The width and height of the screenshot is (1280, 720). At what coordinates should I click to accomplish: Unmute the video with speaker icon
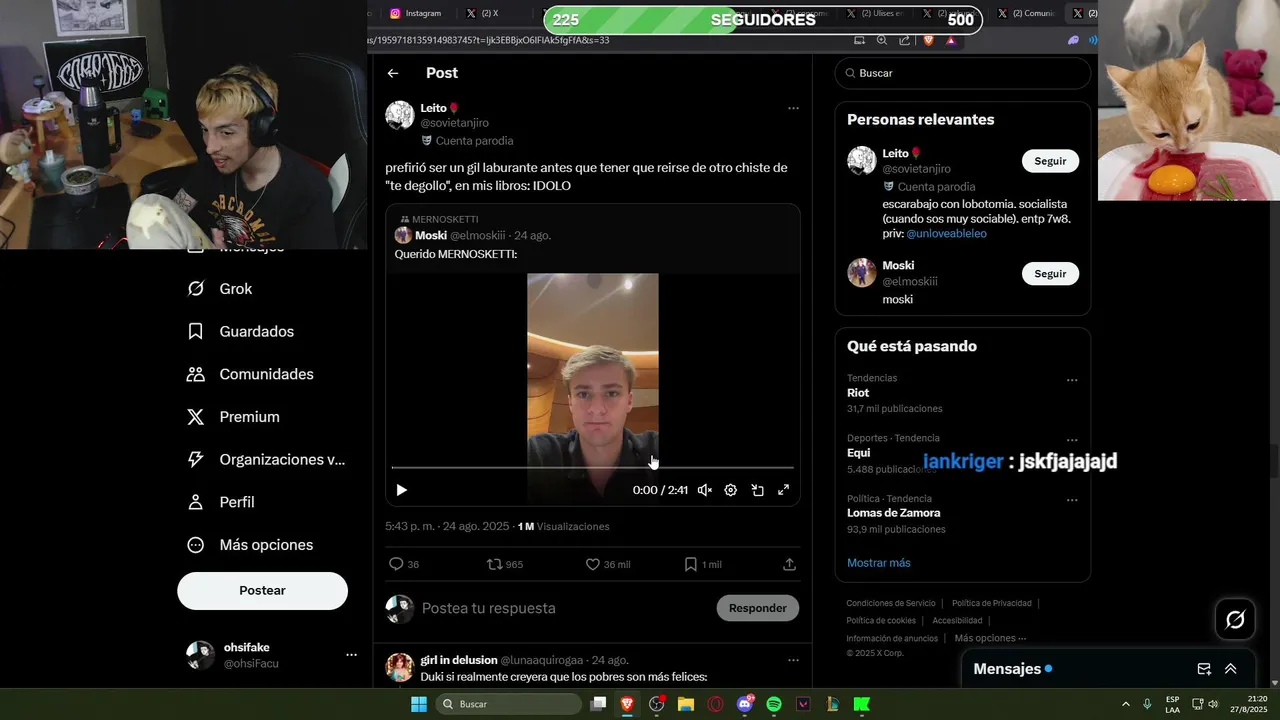(x=704, y=490)
